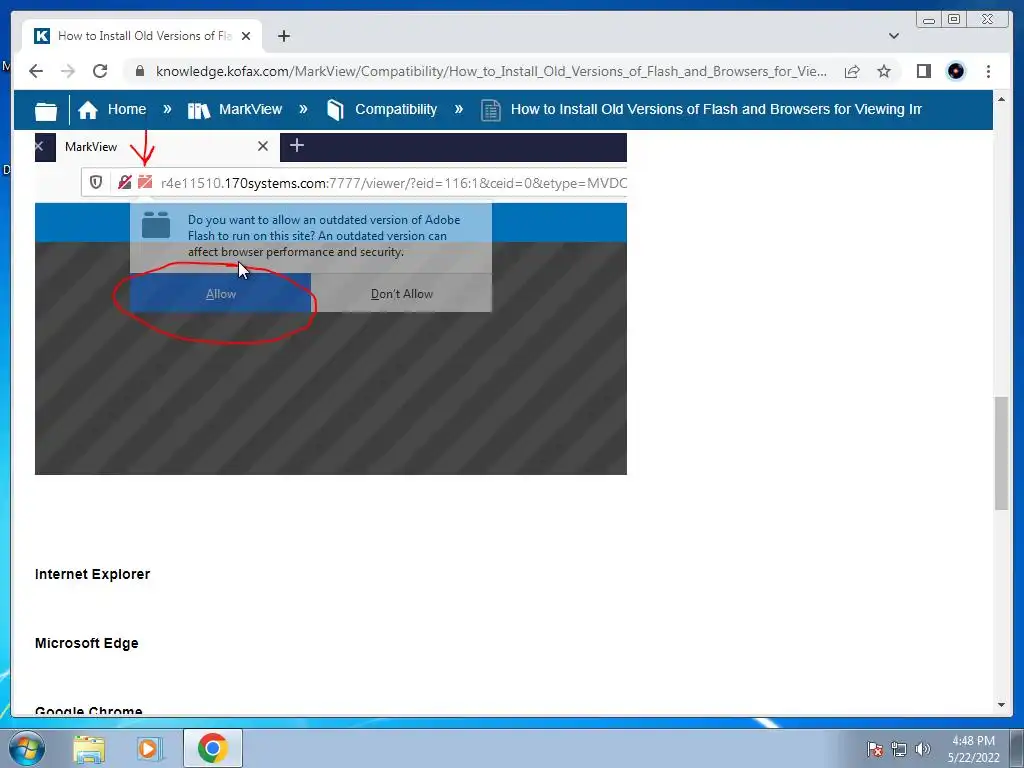
Task: Select the How to Install Old Versions tab
Action: point(142,36)
